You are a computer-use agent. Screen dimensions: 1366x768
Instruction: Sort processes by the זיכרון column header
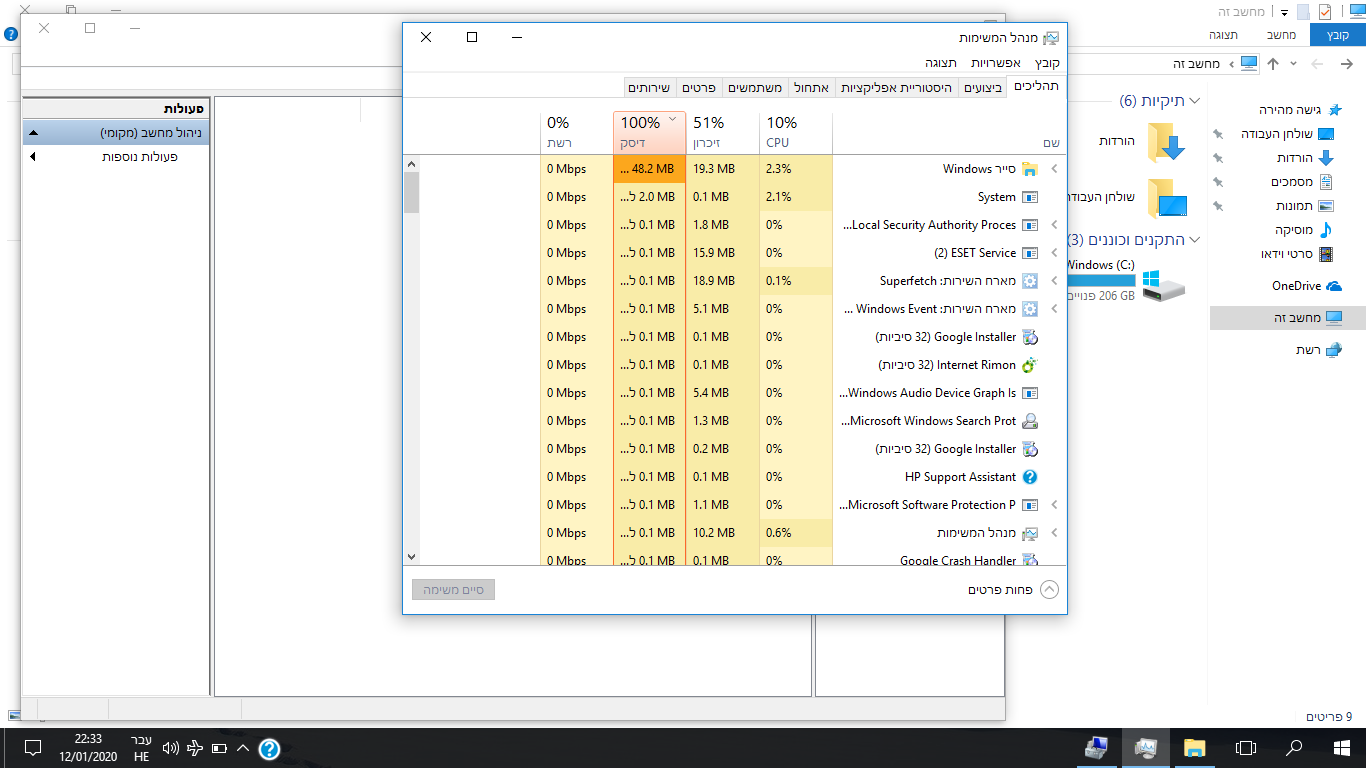pyautogui.click(x=723, y=132)
